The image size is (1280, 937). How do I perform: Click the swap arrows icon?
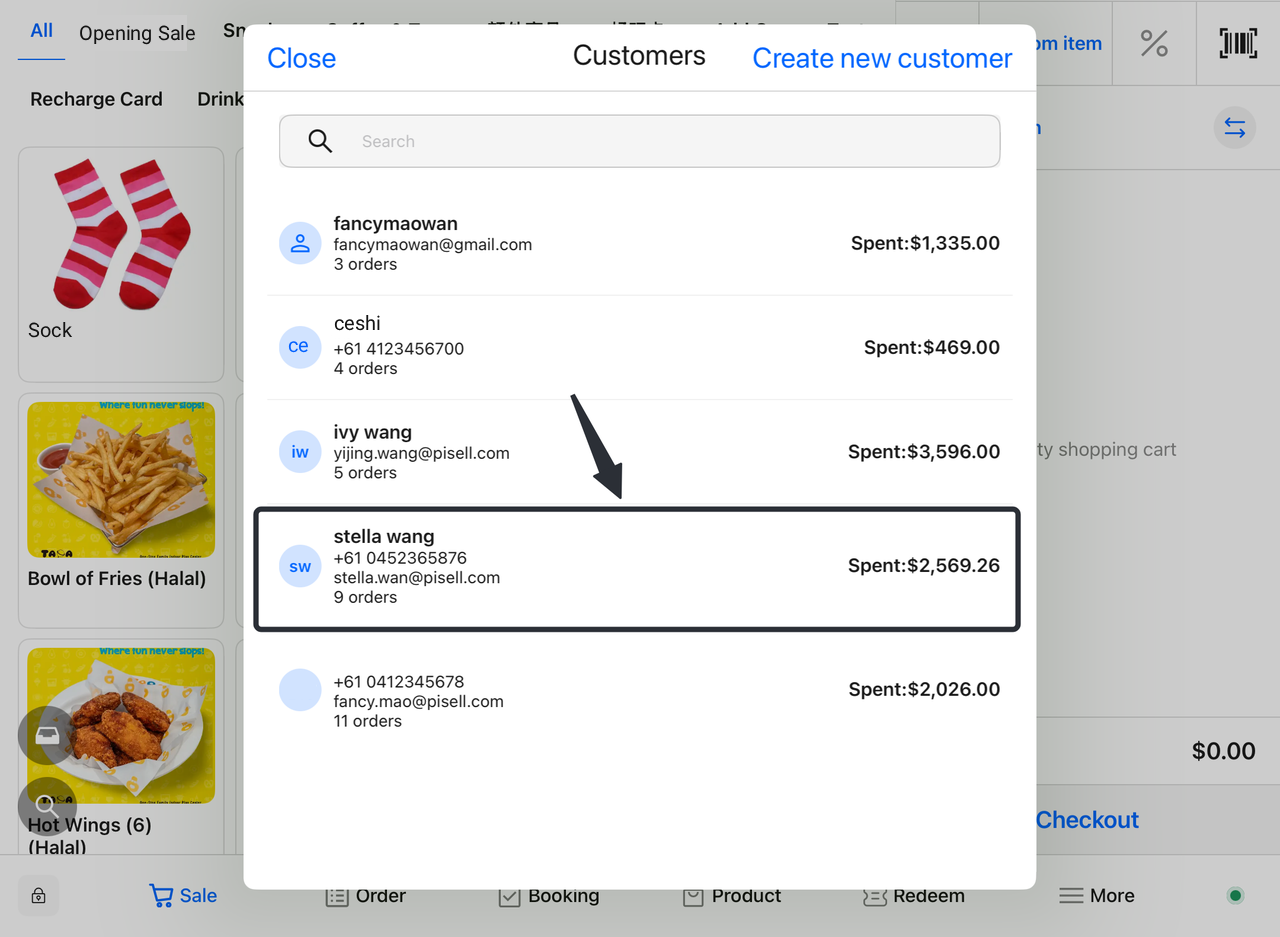(x=1235, y=129)
